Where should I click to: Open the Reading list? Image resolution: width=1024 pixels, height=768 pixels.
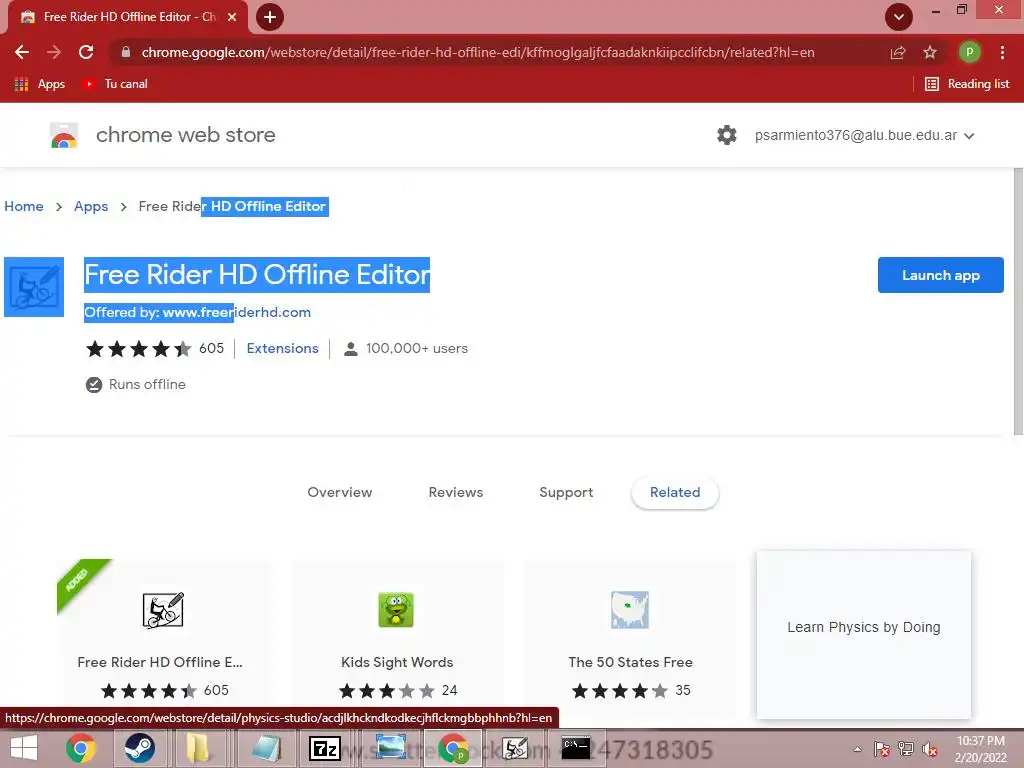coord(967,84)
